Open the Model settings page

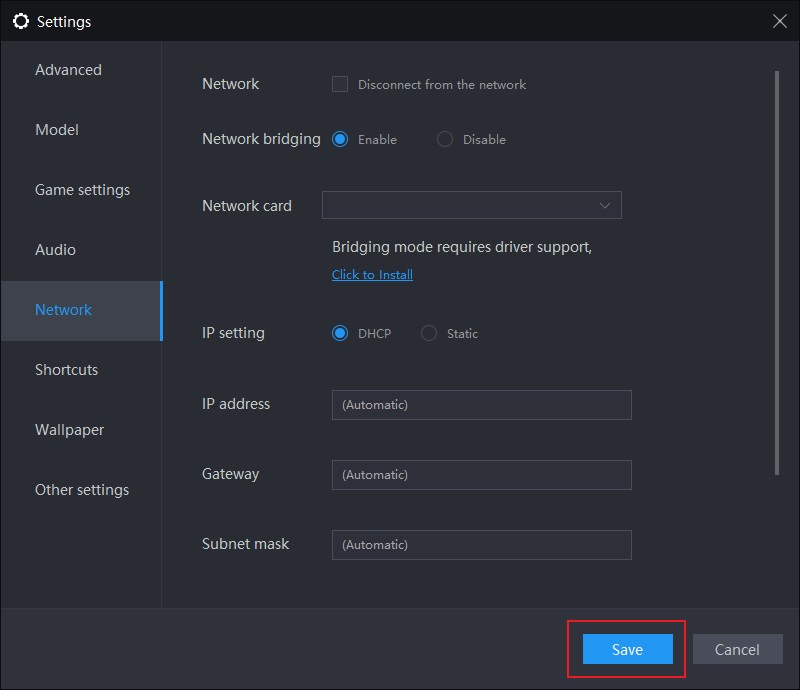point(57,130)
